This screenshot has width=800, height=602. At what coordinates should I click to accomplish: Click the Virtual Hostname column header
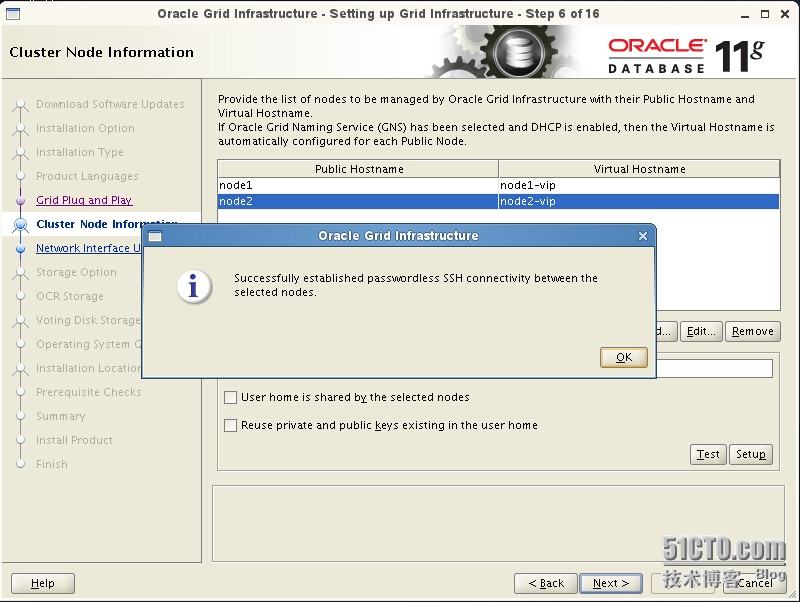(639, 169)
